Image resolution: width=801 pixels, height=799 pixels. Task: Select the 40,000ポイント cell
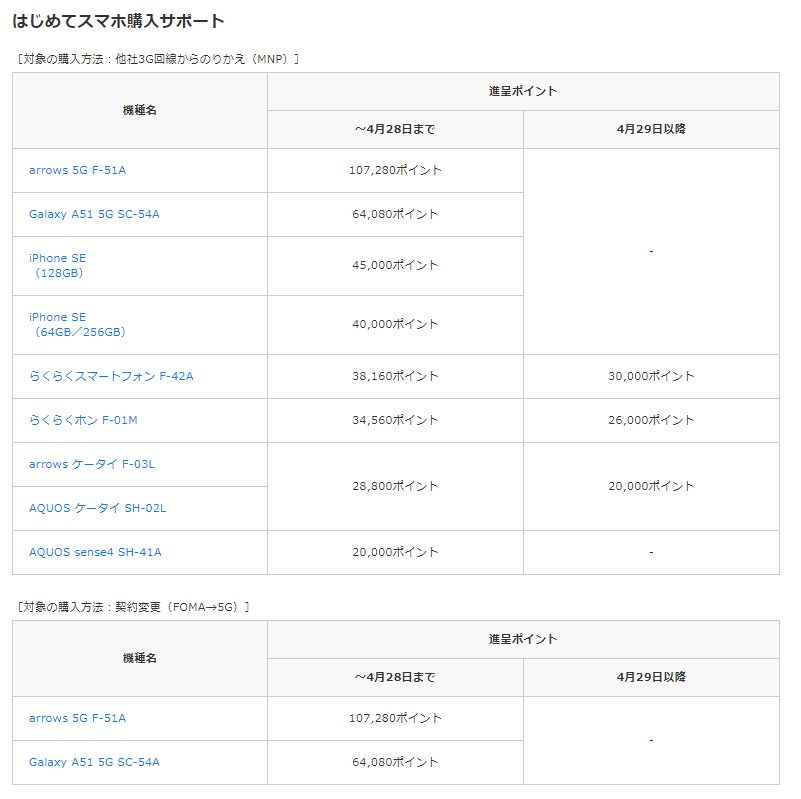[395, 325]
